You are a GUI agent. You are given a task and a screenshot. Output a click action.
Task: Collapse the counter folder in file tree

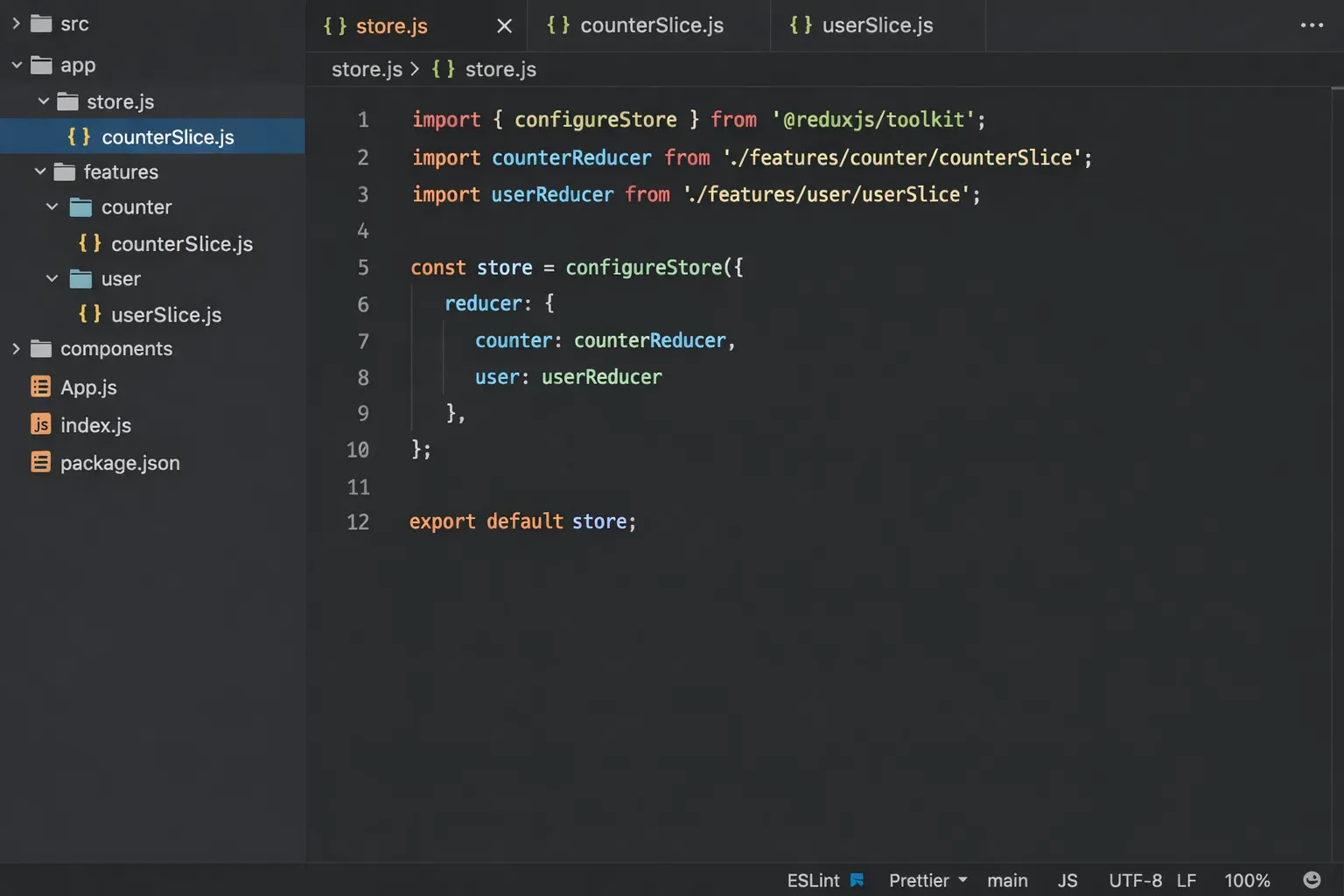click(x=52, y=206)
